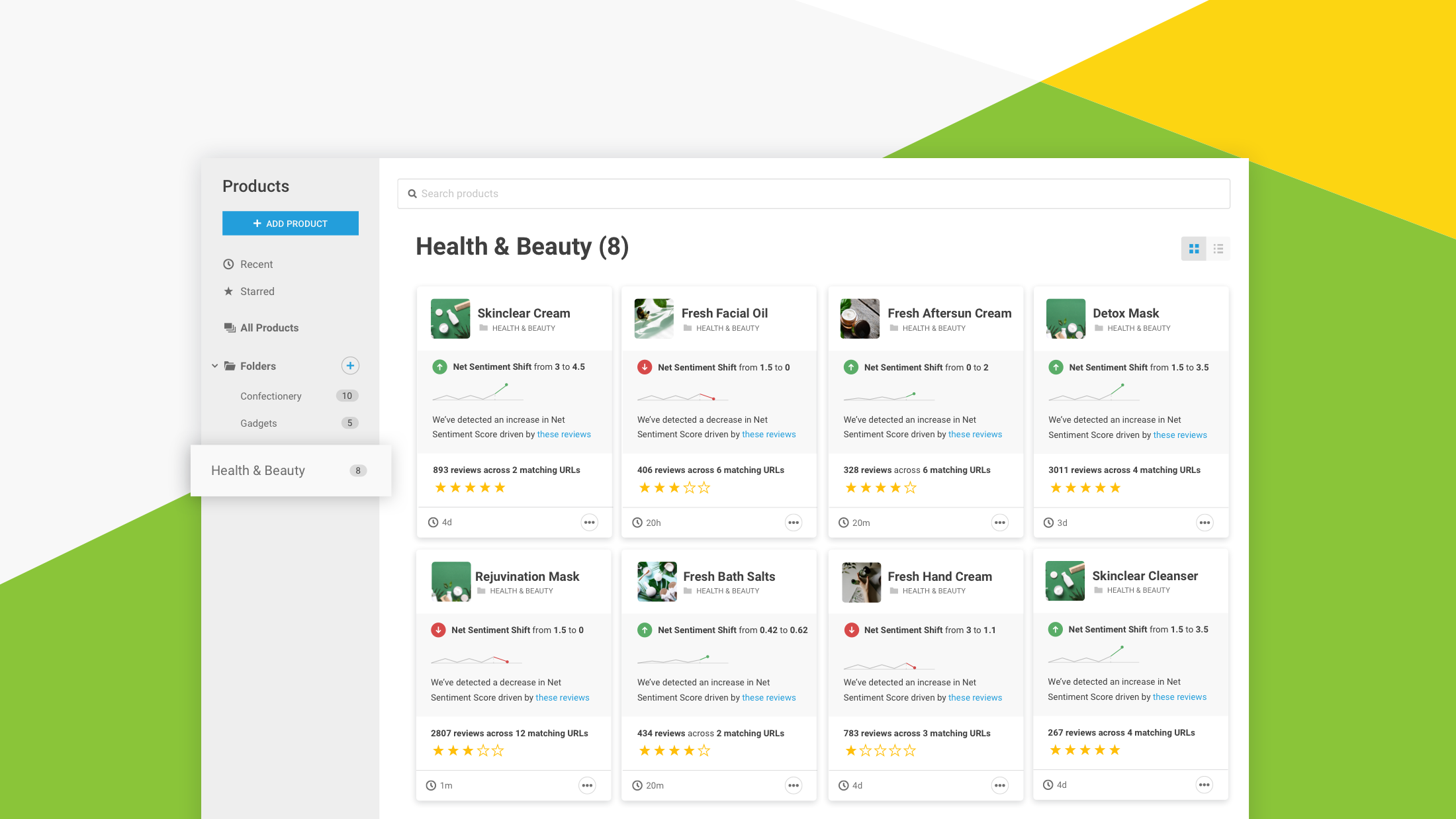Click the Folders folder icon
Viewport: 1456px width, 819px height.
pyautogui.click(x=230, y=366)
